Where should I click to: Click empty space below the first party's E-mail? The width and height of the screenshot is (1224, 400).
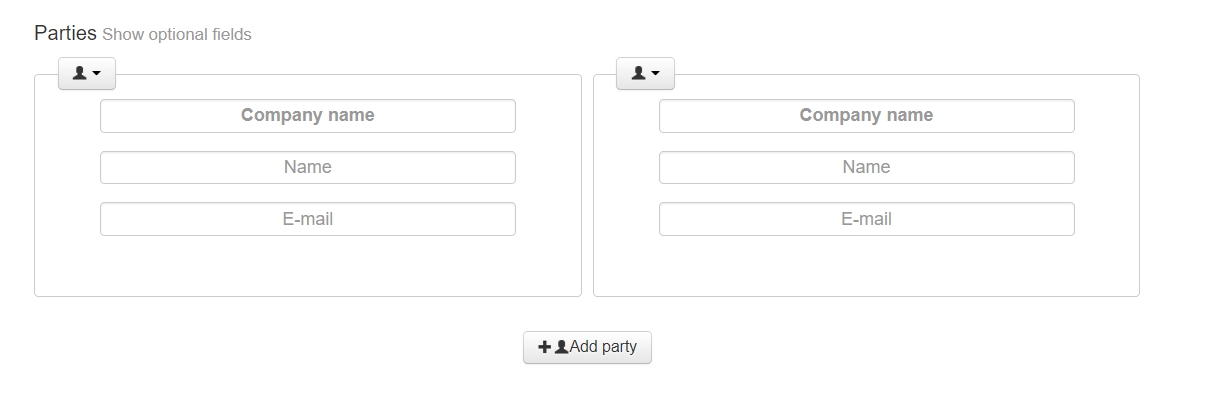point(308,266)
